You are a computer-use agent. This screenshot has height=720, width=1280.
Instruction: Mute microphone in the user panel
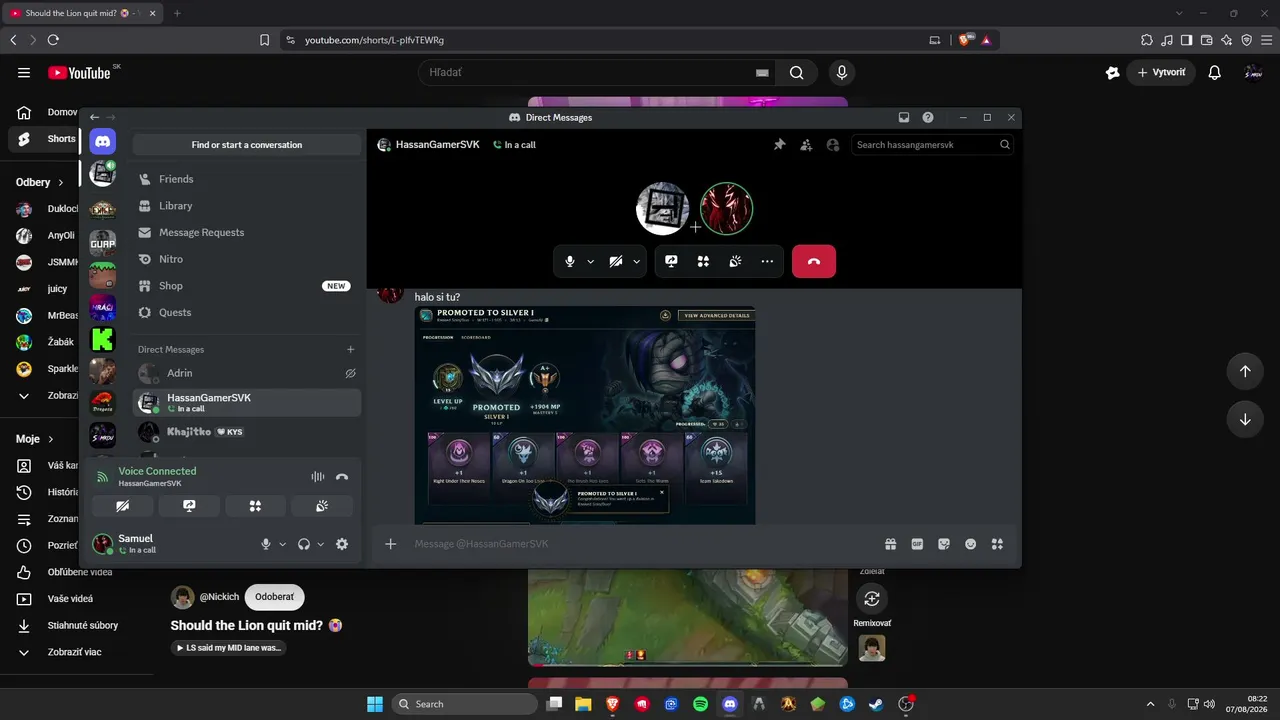(266, 544)
